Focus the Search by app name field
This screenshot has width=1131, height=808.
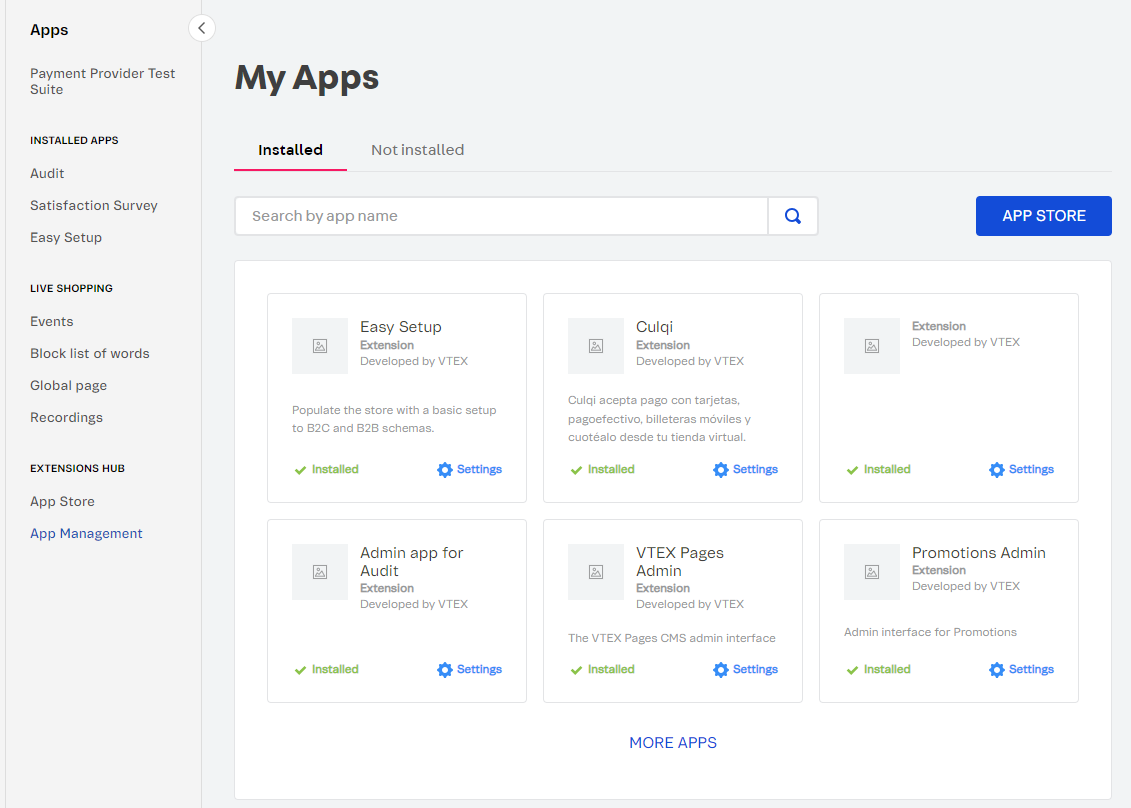501,216
